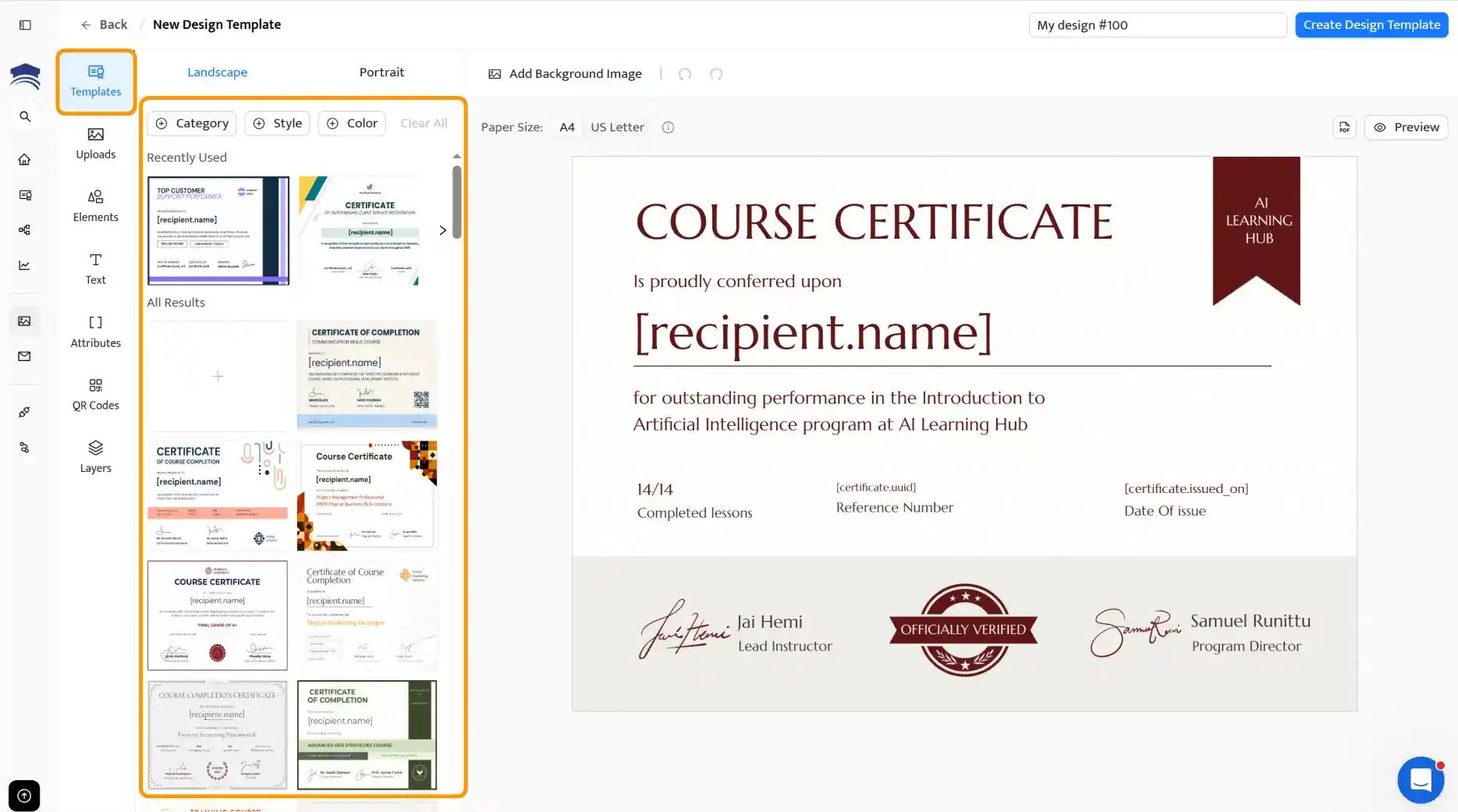The height and width of the screenshot is (812, 1458).
Task: Open the Layers panel
Action: point(96,458)
